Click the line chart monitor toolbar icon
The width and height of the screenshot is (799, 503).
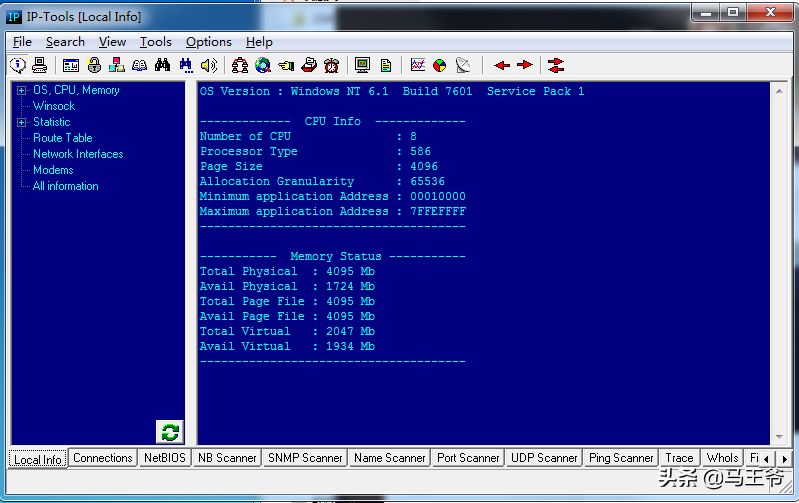click(417, 65)
